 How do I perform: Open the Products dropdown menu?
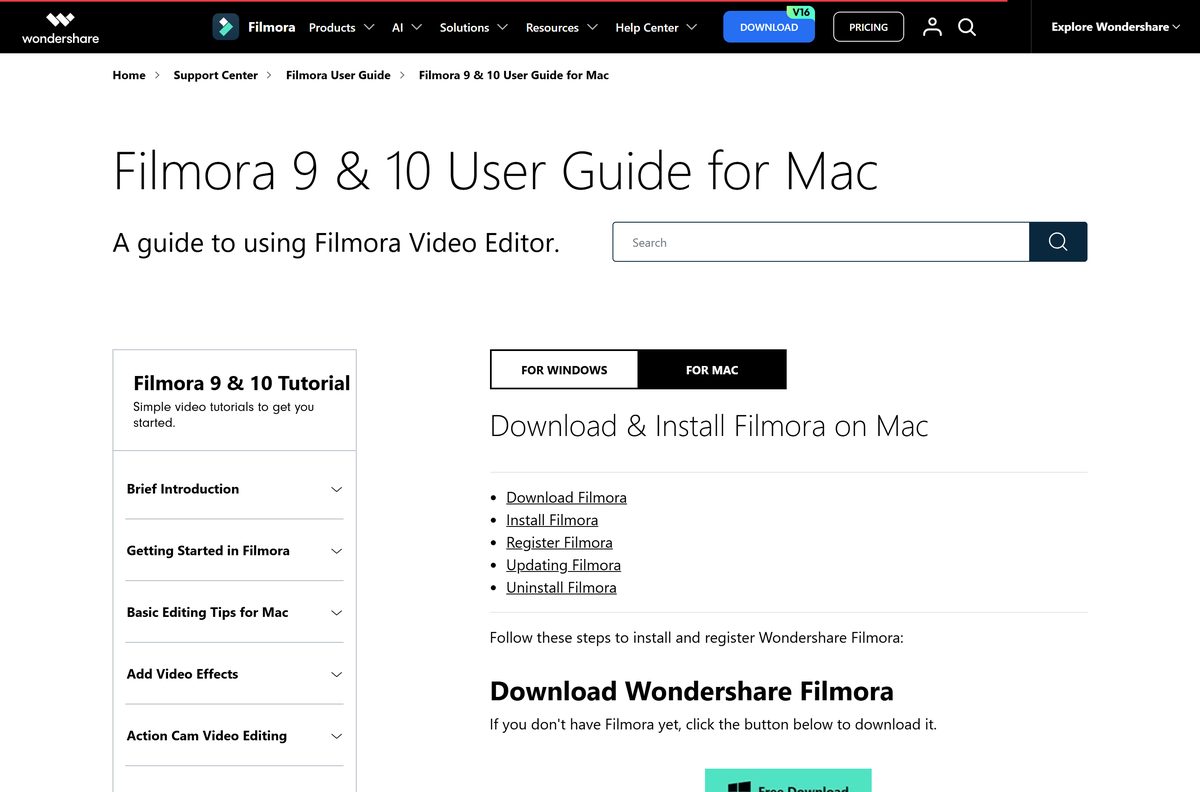pyautogui.click(x=342, y=27)
